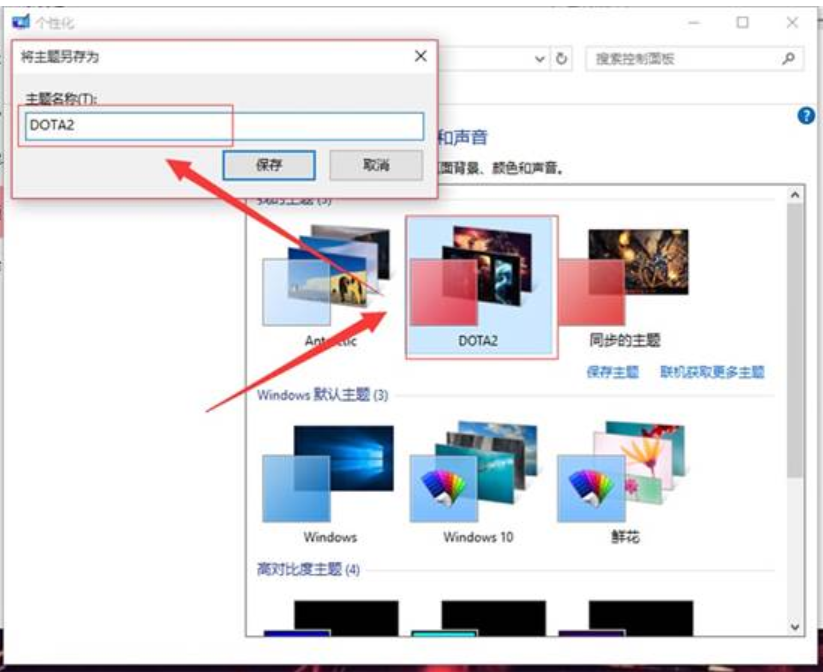The height and width of the screenshot is (672, 823).
Task: Click the save theme (保存主题) link
Action: click(613, 372)
